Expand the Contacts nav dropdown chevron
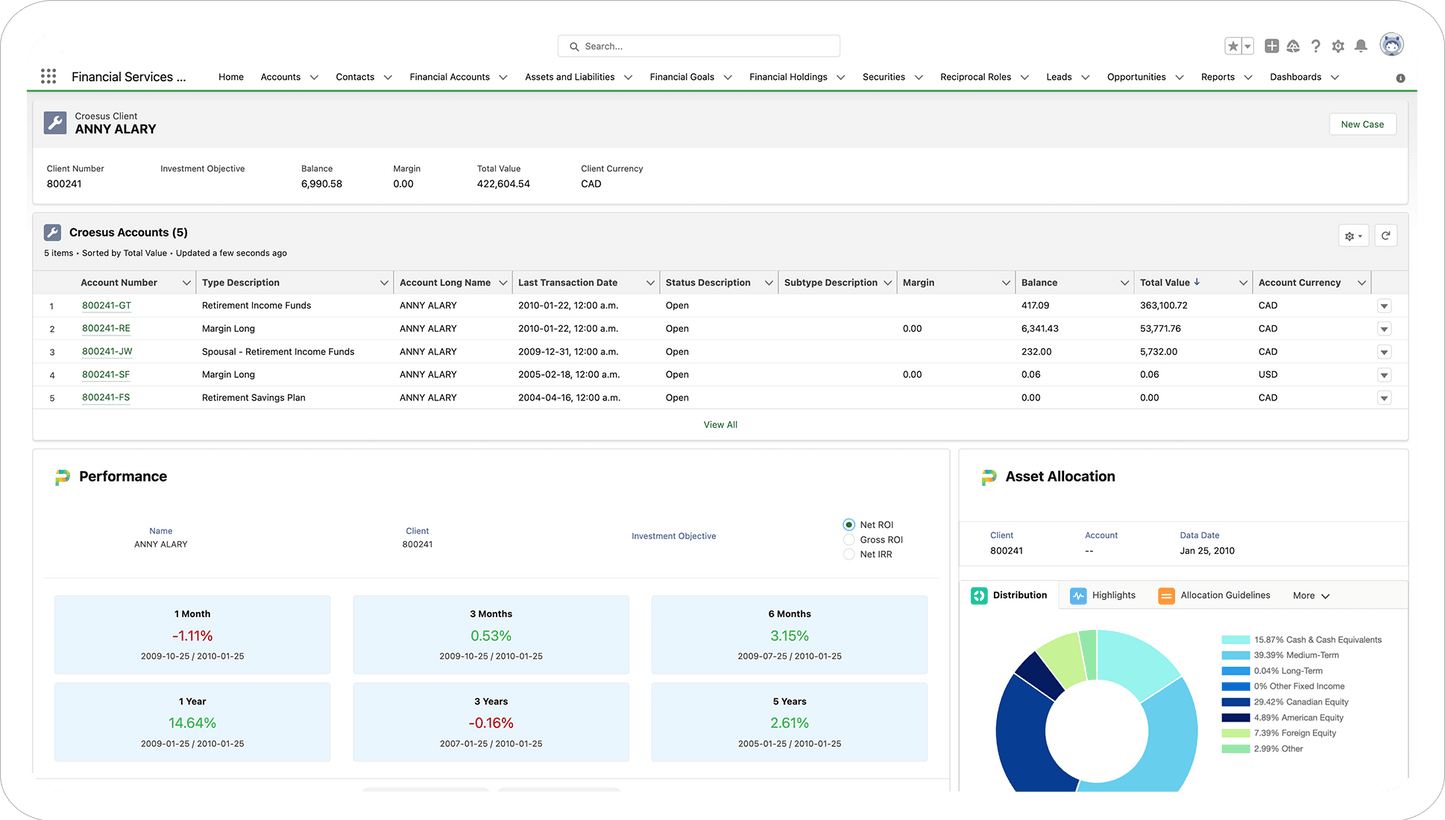The image size is (1445, 820). pyautogui.click(x=388, y=77)
